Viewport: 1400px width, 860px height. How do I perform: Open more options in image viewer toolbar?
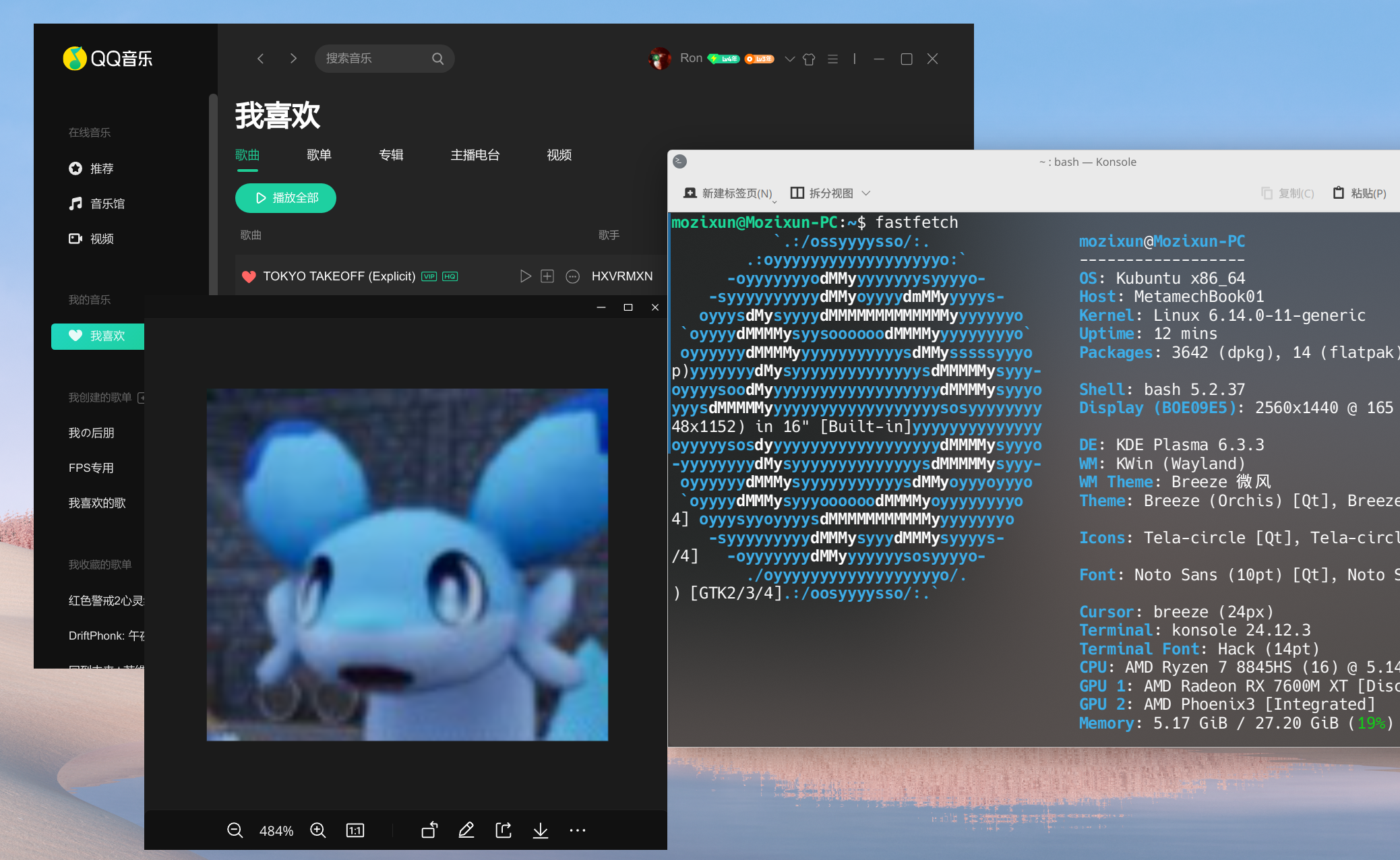(x=578, y=830)
